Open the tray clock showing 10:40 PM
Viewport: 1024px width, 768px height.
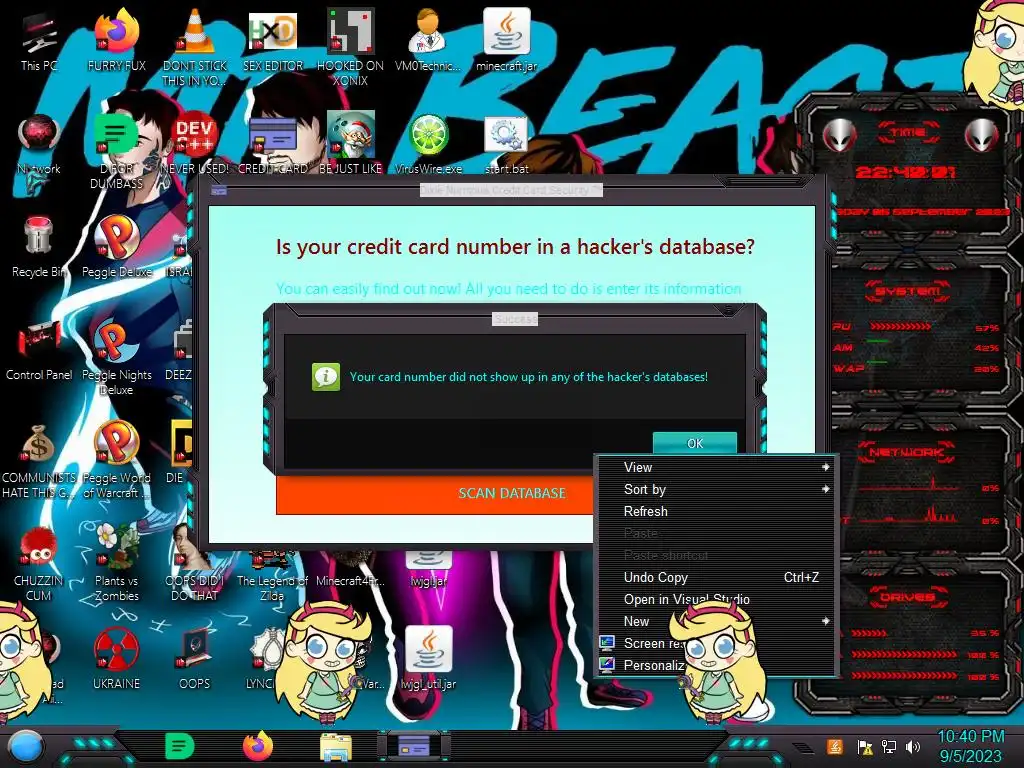click(971, 746)
